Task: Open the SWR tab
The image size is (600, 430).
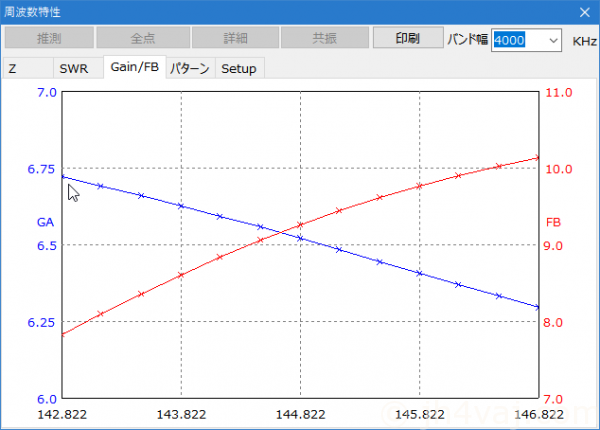Action: click(74, 69)
